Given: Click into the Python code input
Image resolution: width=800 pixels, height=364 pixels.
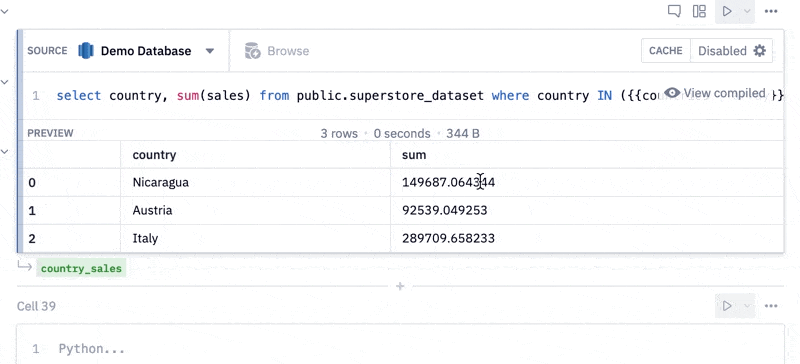Looking at the screenshot, I should [401, 349].
